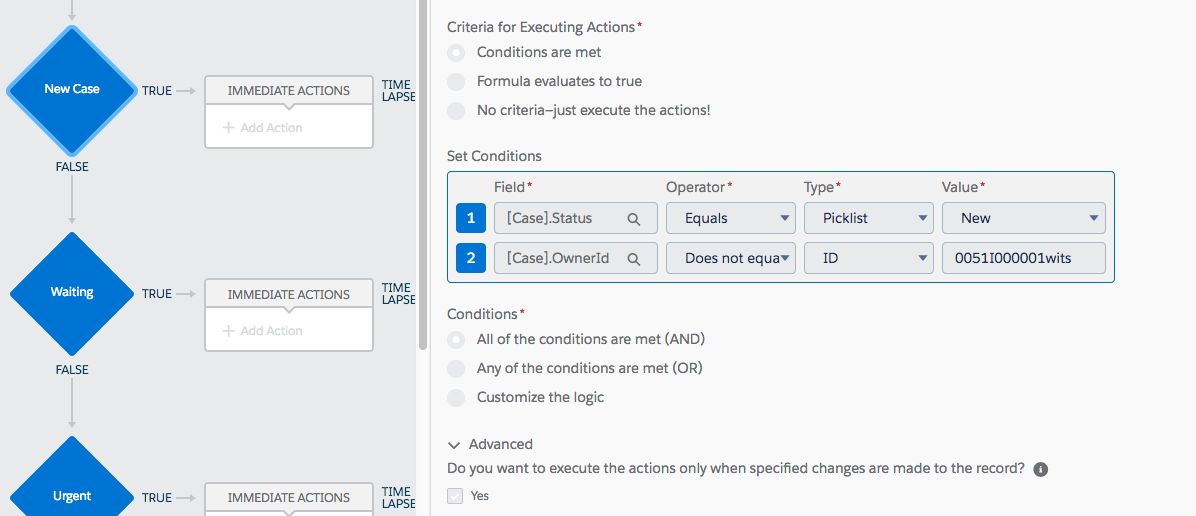Click Add Action under New Case immediate actions
Image resolution: width=1196 pixels, height=516 pixels.
[262, 128]
